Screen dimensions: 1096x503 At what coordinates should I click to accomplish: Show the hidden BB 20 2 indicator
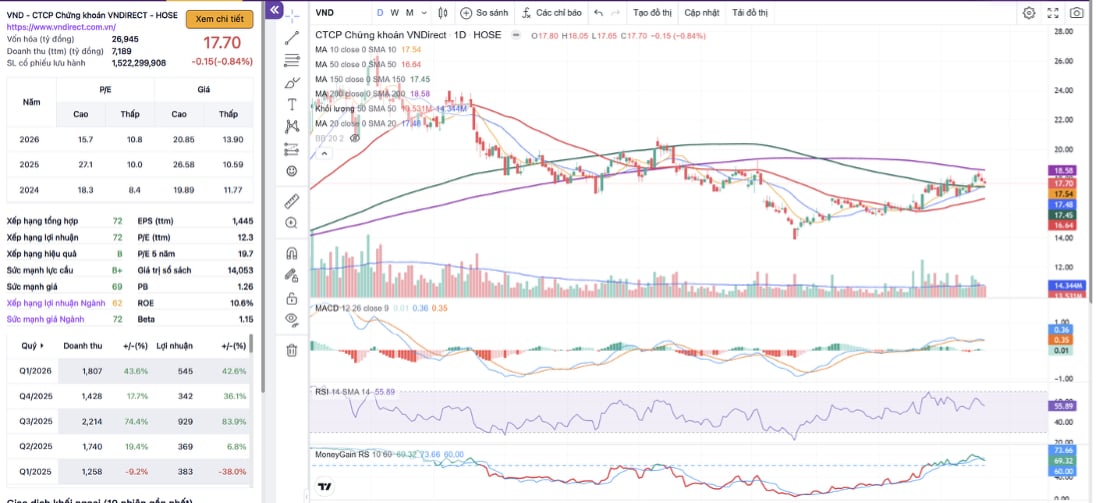[355, 138]
